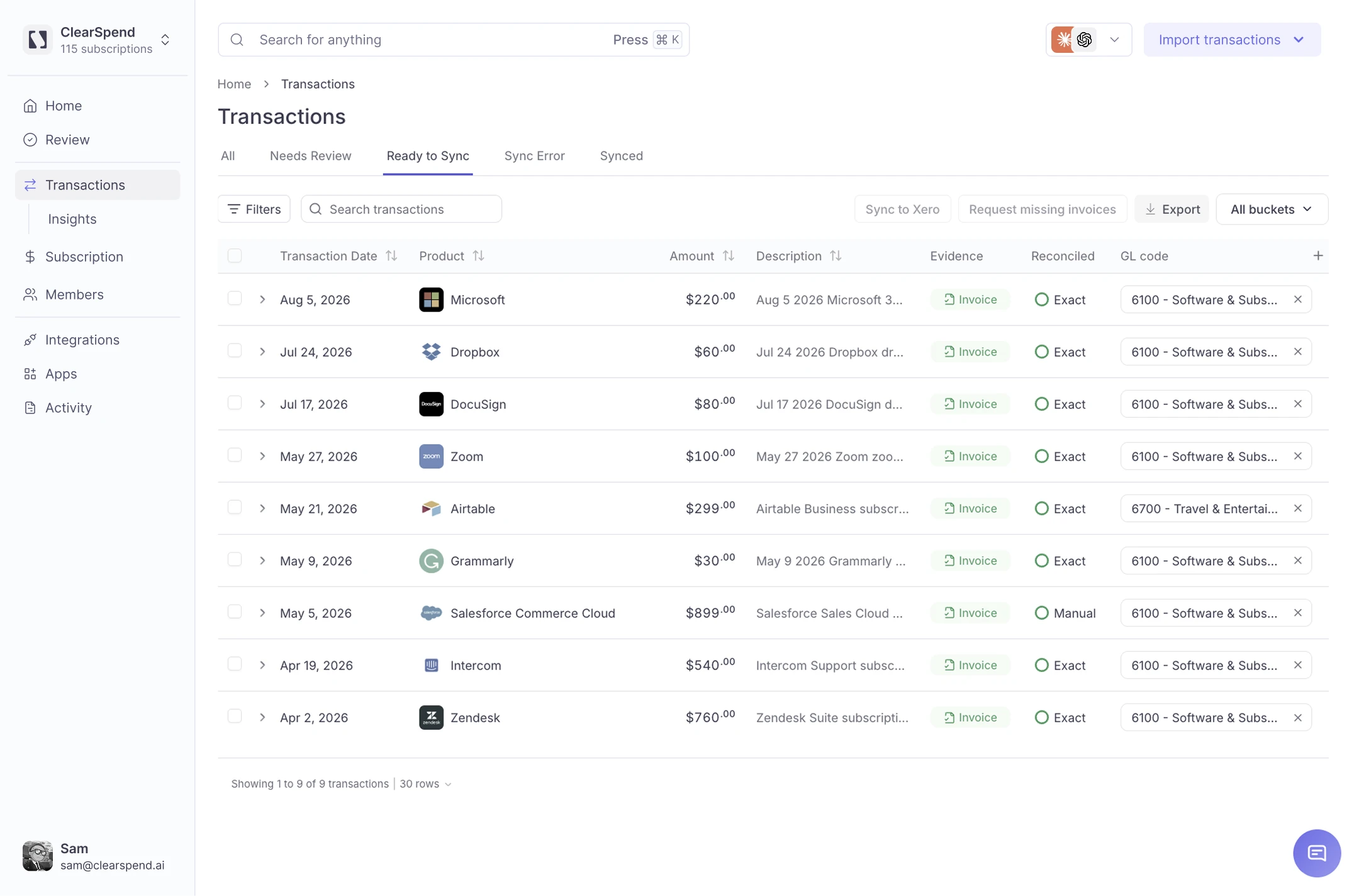Open Members in the sidebar

[x=74, y=294]
